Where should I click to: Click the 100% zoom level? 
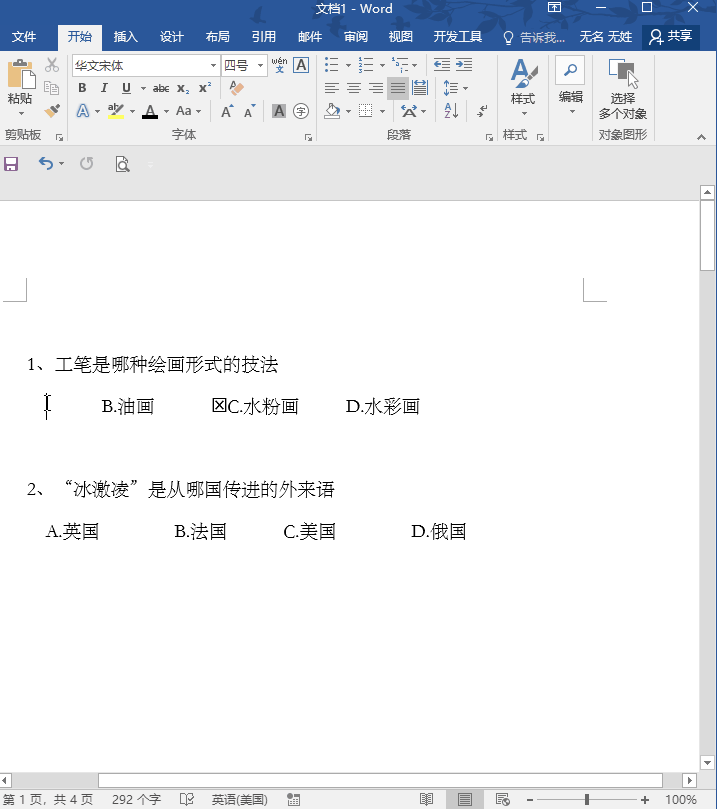pos(680,800)
